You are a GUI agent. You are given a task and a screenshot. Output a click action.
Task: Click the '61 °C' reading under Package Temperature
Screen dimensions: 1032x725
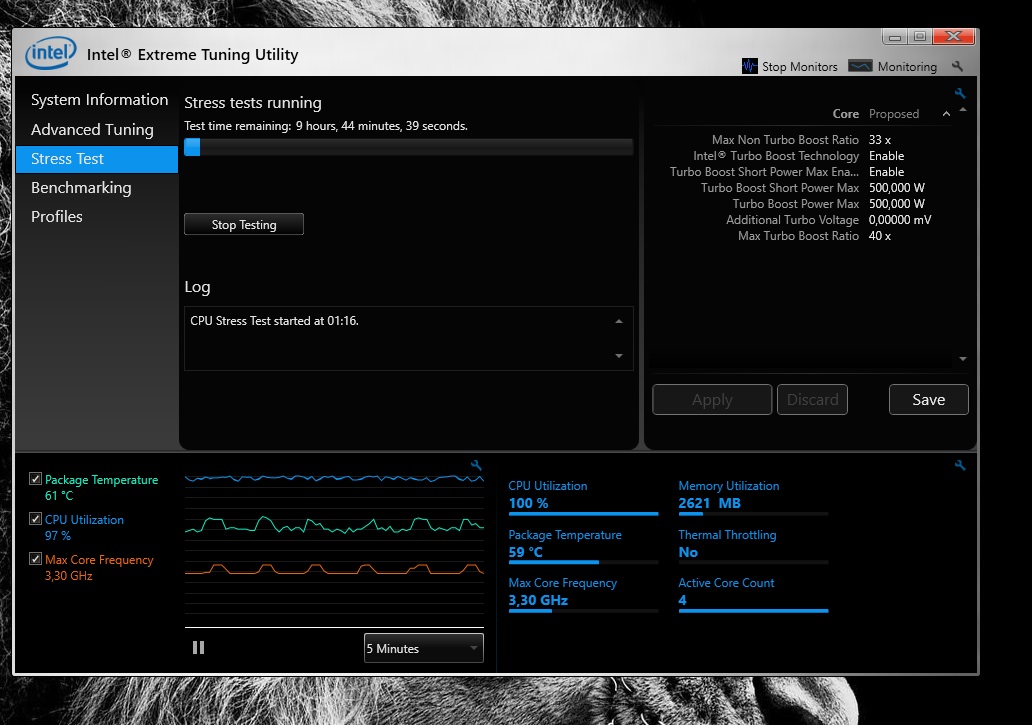pyautogui.click(x=59, y=495)
